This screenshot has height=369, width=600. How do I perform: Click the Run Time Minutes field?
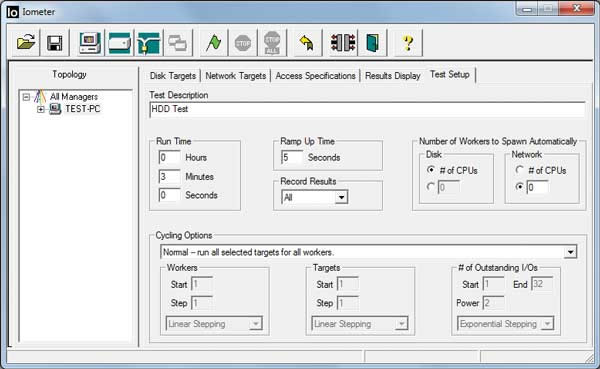coord(169,176)
